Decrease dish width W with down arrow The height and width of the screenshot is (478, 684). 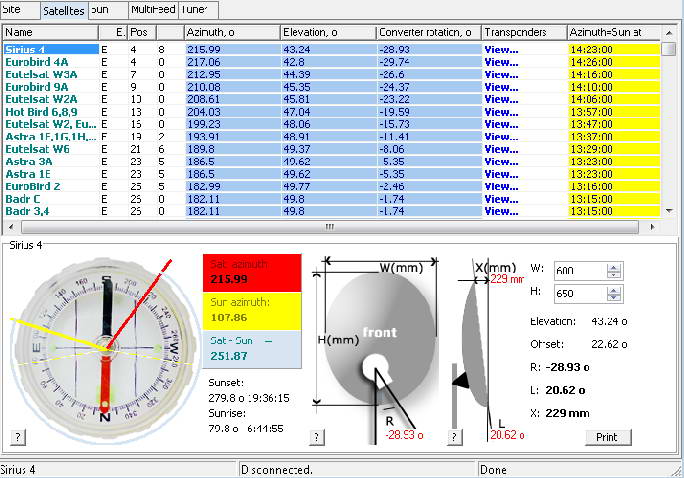click(x=614, y=275)
